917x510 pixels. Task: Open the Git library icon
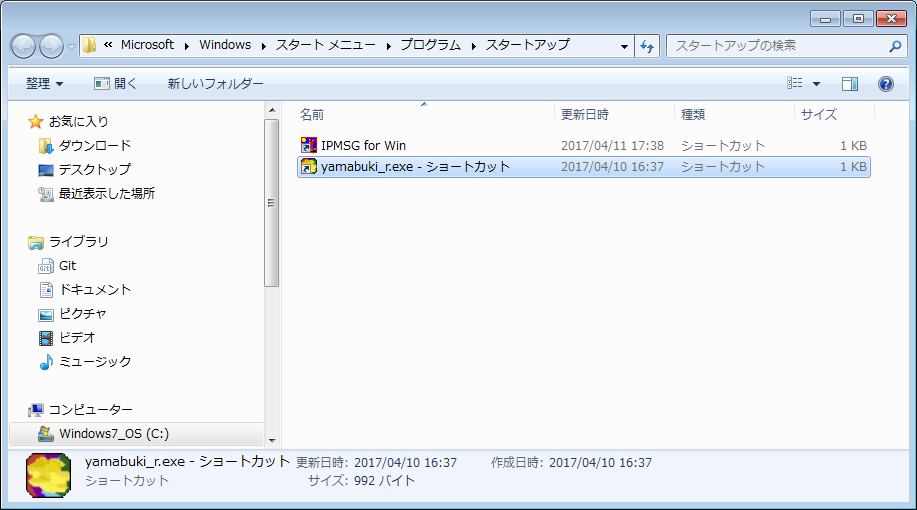coord(45,266)
